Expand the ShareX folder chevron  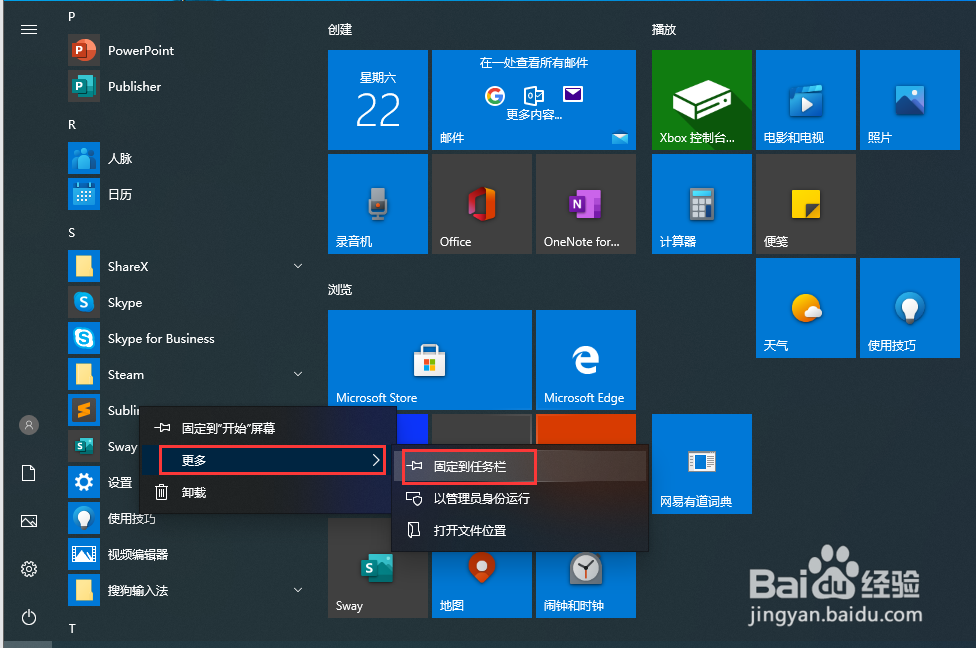pos(298,266)
